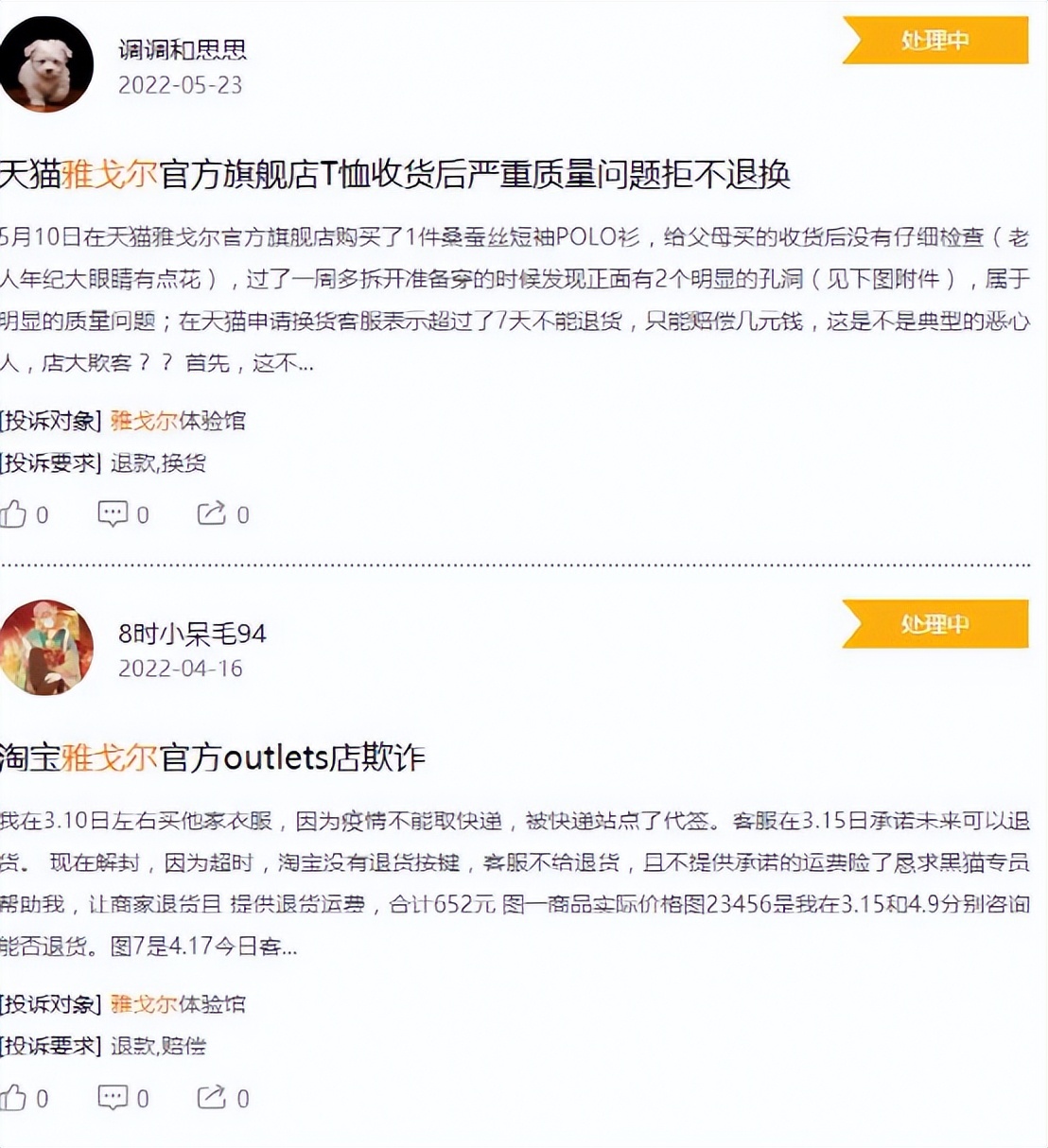This screenshot has height=1148, width=1048.
Task: Expand truncated text of outlets退货 complaint
Action: coord(288,947)
